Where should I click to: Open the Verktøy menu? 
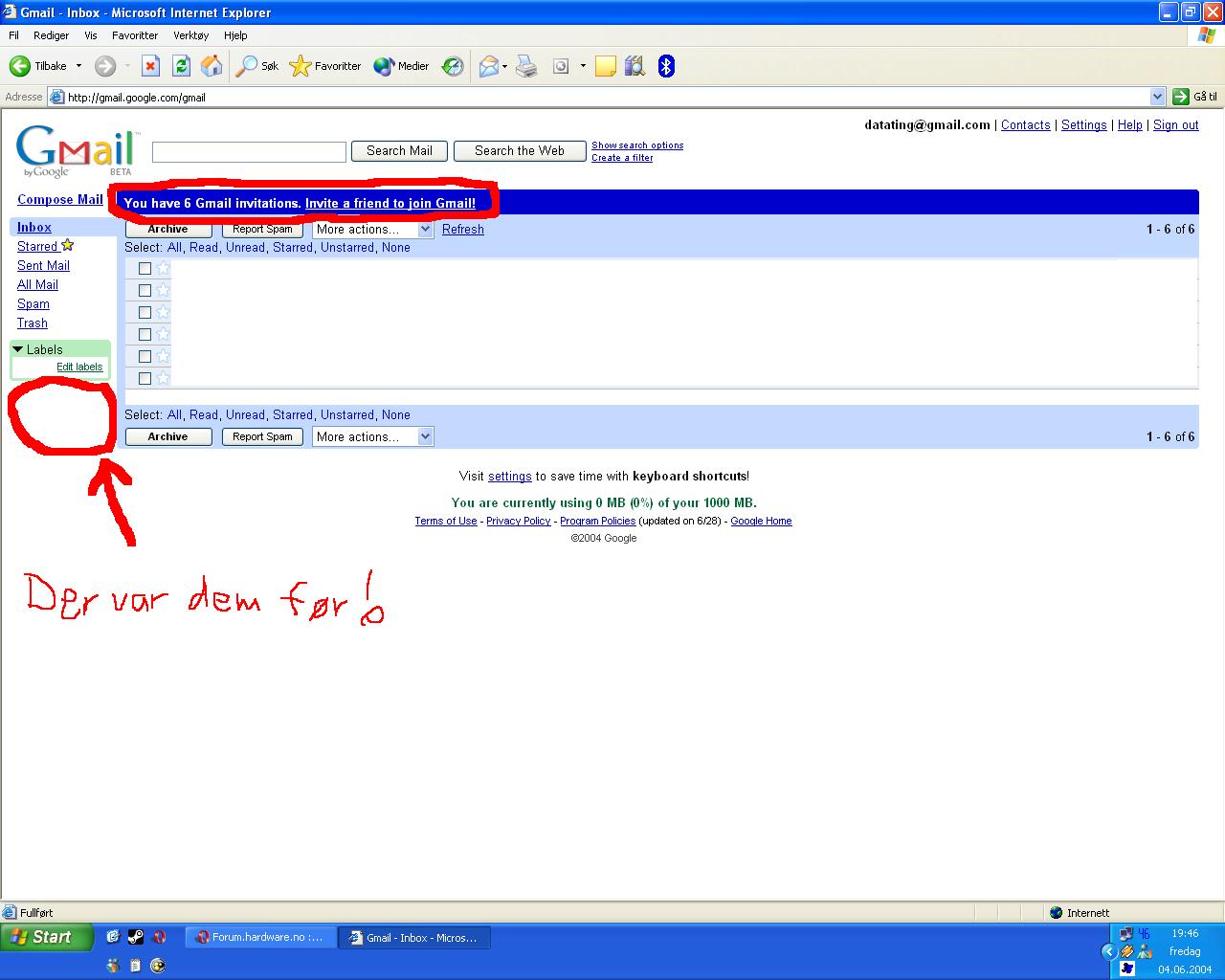click(x=190, y=35)
